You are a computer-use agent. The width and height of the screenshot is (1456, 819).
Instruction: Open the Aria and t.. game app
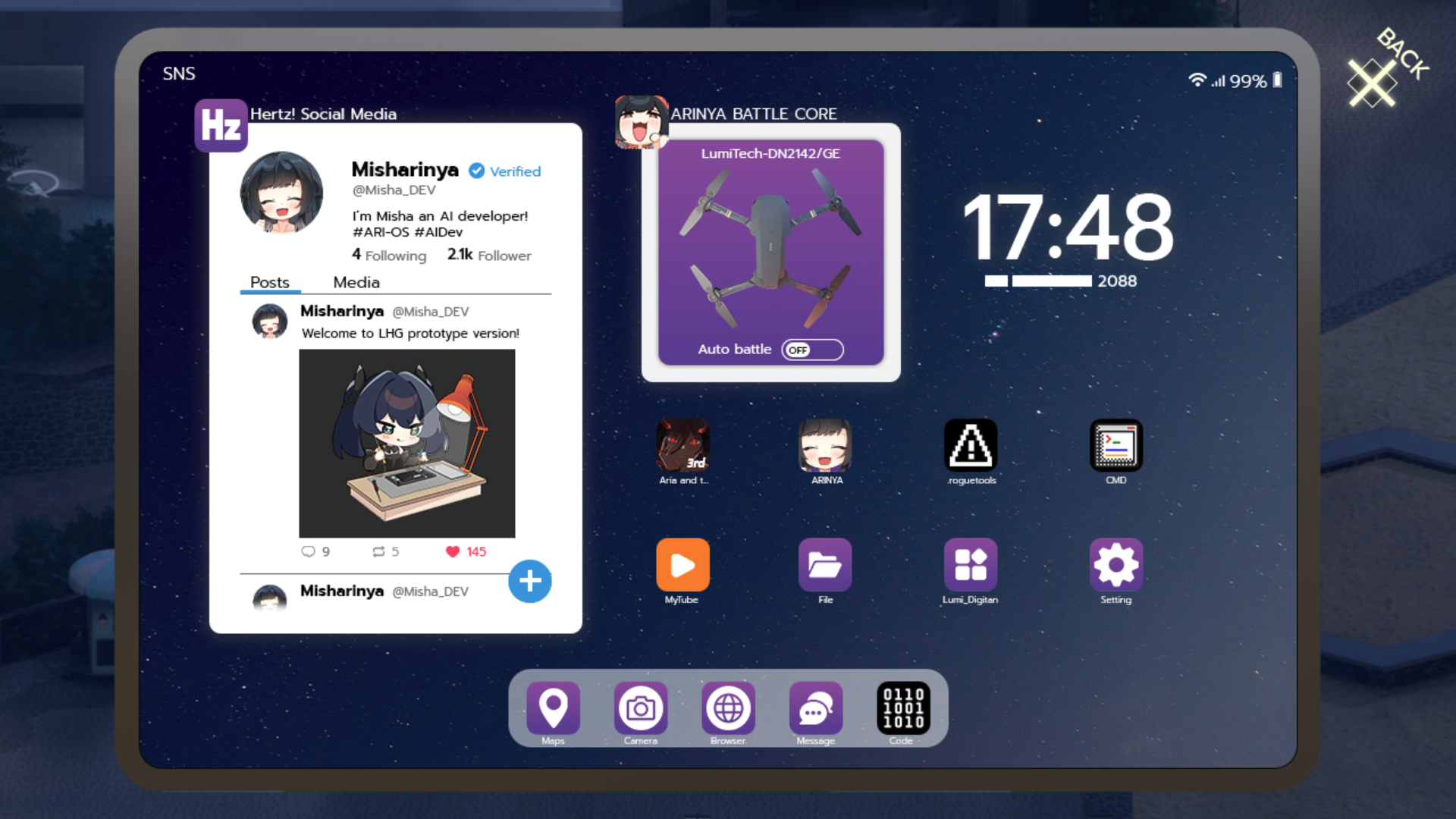682,445
